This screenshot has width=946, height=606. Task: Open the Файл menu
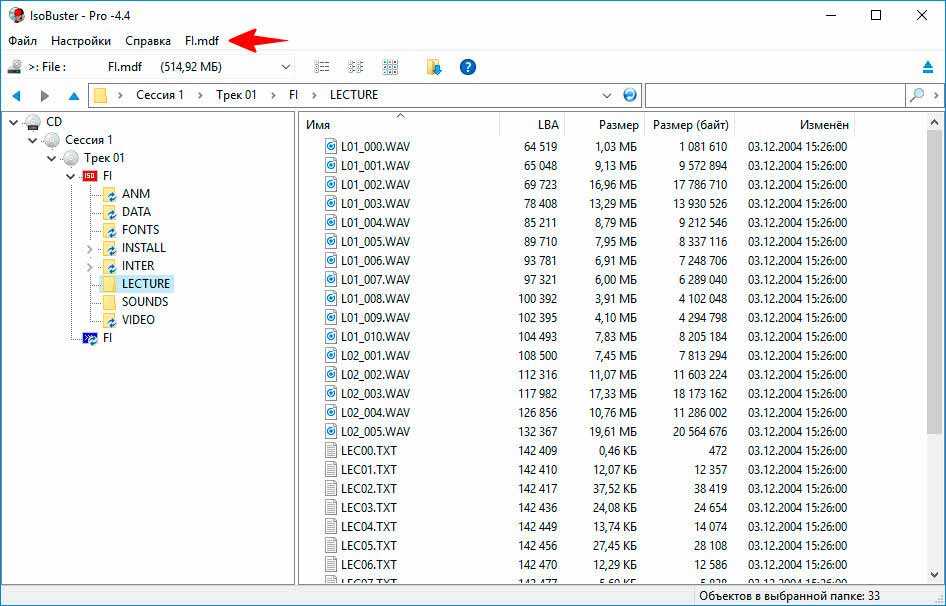pos(22,41)
